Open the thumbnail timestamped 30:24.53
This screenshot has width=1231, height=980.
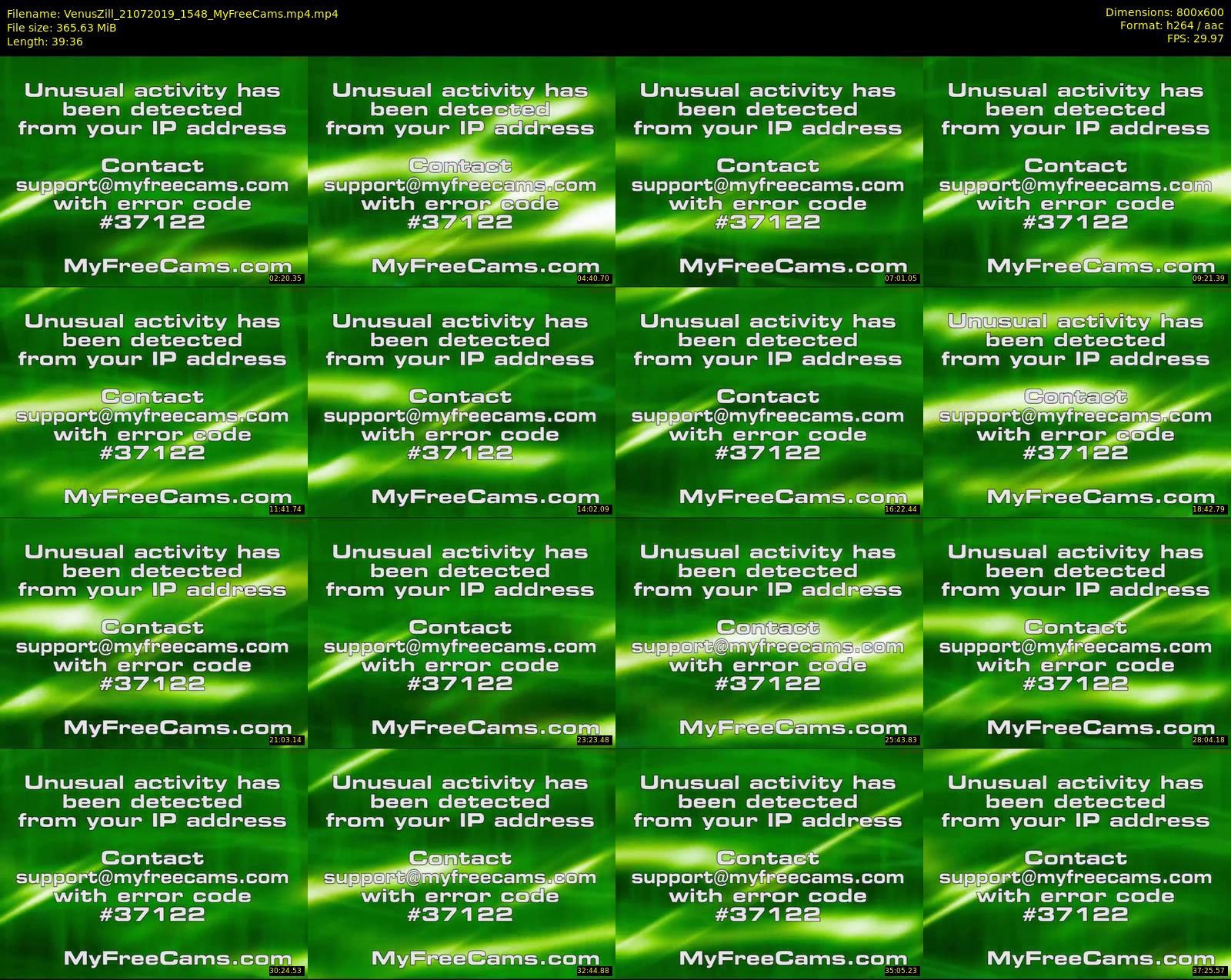[x=153, y=863]
